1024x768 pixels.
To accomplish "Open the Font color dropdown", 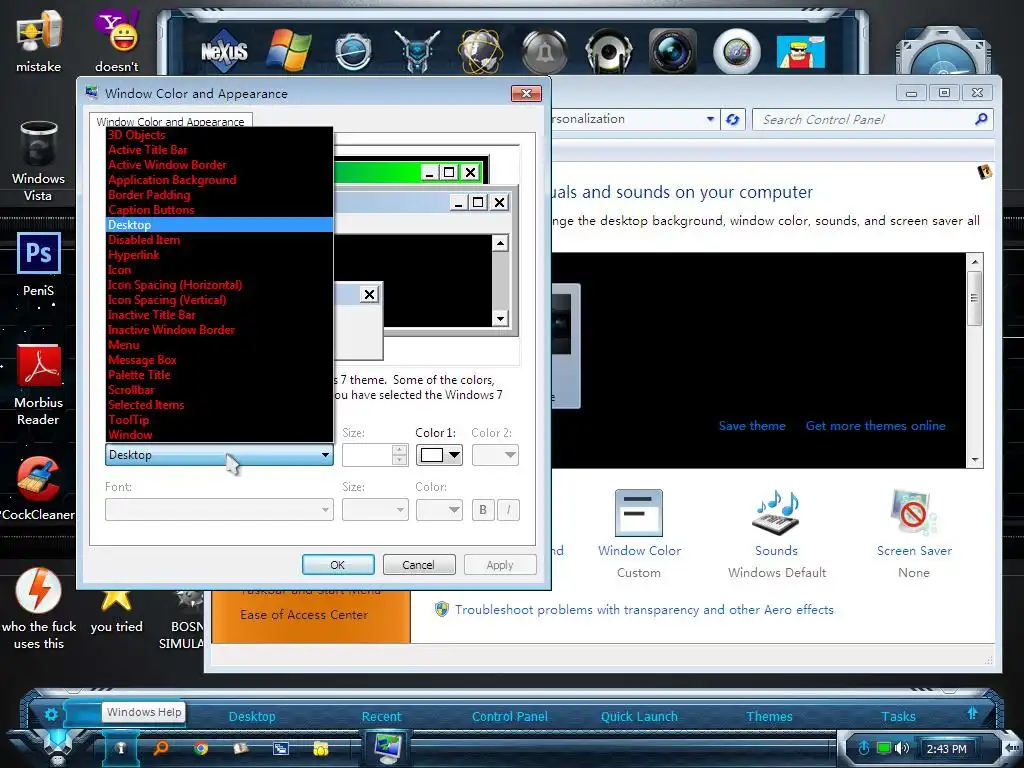I will [x=440, y=509].
